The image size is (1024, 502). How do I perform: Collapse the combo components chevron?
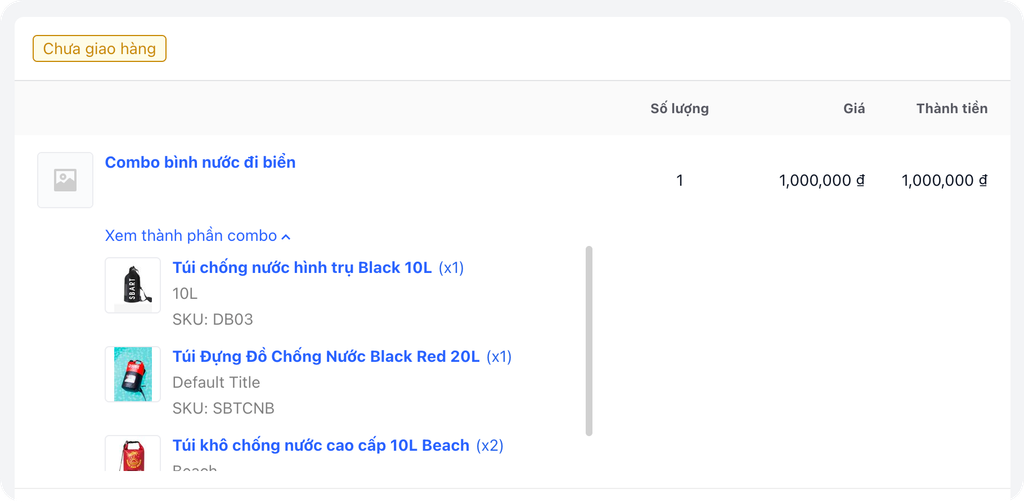pyautogui.click(x=286, y=237)
